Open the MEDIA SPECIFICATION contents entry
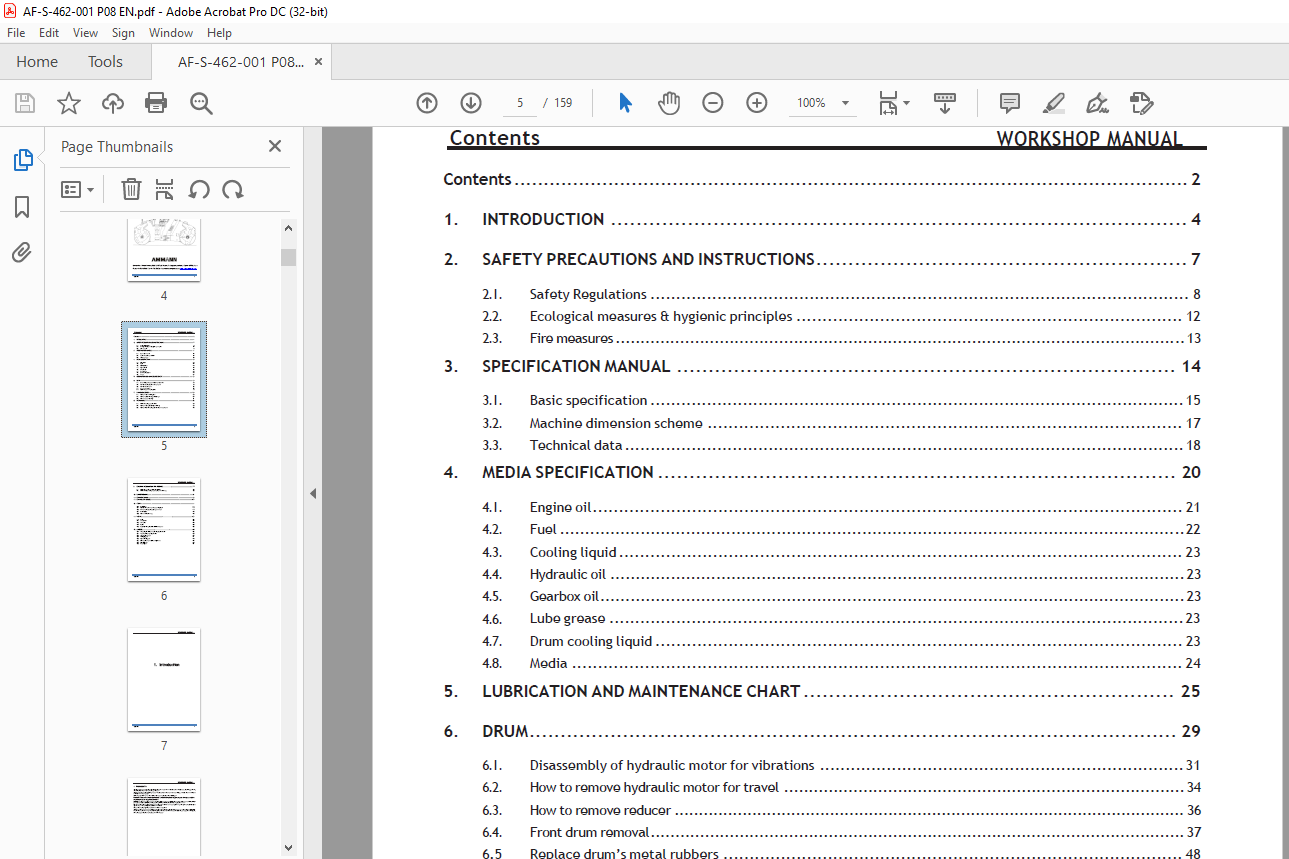This screenshot has width=1289, height=859. tap(822, 473)
